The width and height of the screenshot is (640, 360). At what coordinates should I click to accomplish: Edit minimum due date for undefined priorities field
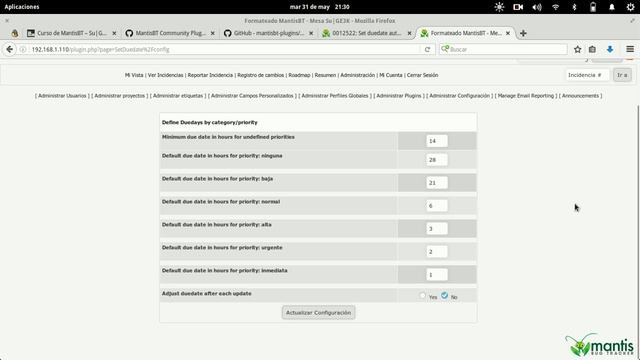coord(437,141)
